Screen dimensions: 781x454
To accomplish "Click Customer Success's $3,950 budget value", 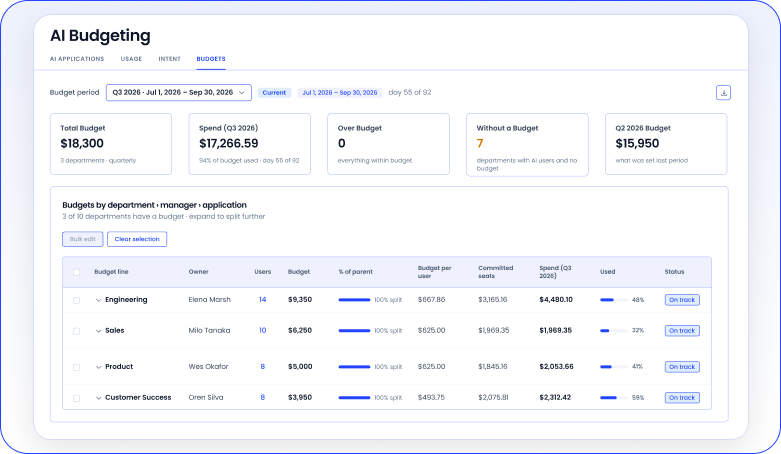I will 300,398.
